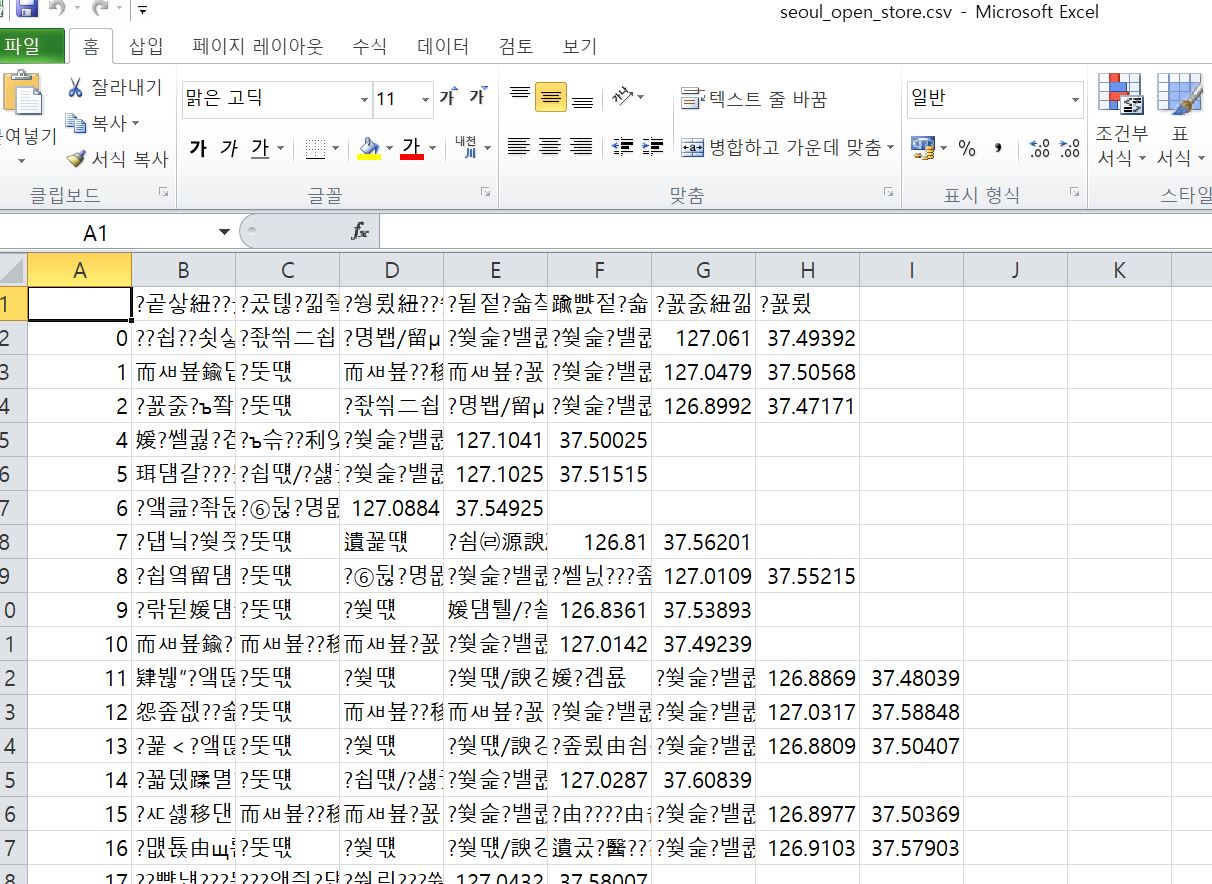This screenshot has width=1212, height=884.
Task: Switch to the 페이지 레이아웃 tab
Action: [x=258, y=46]
